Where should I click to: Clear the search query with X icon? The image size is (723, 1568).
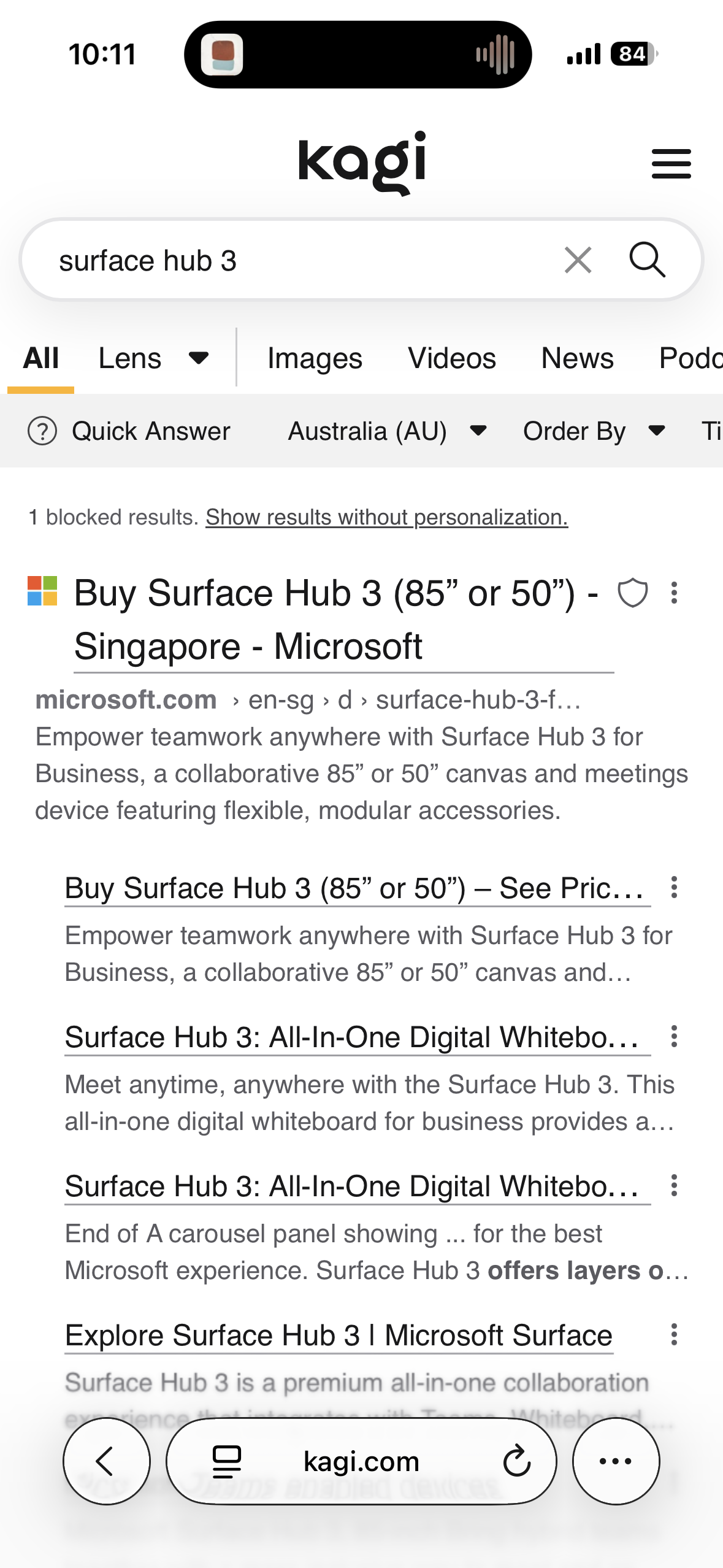[578, 260]
